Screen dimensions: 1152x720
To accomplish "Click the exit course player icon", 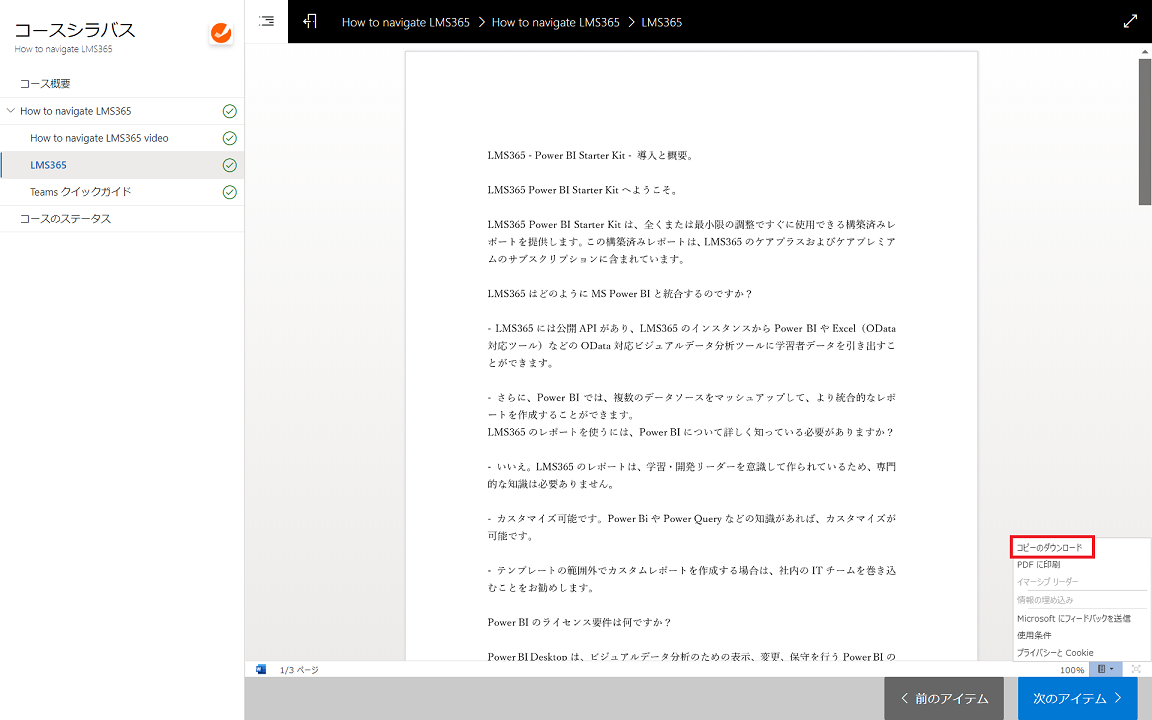I will (311, 20).
